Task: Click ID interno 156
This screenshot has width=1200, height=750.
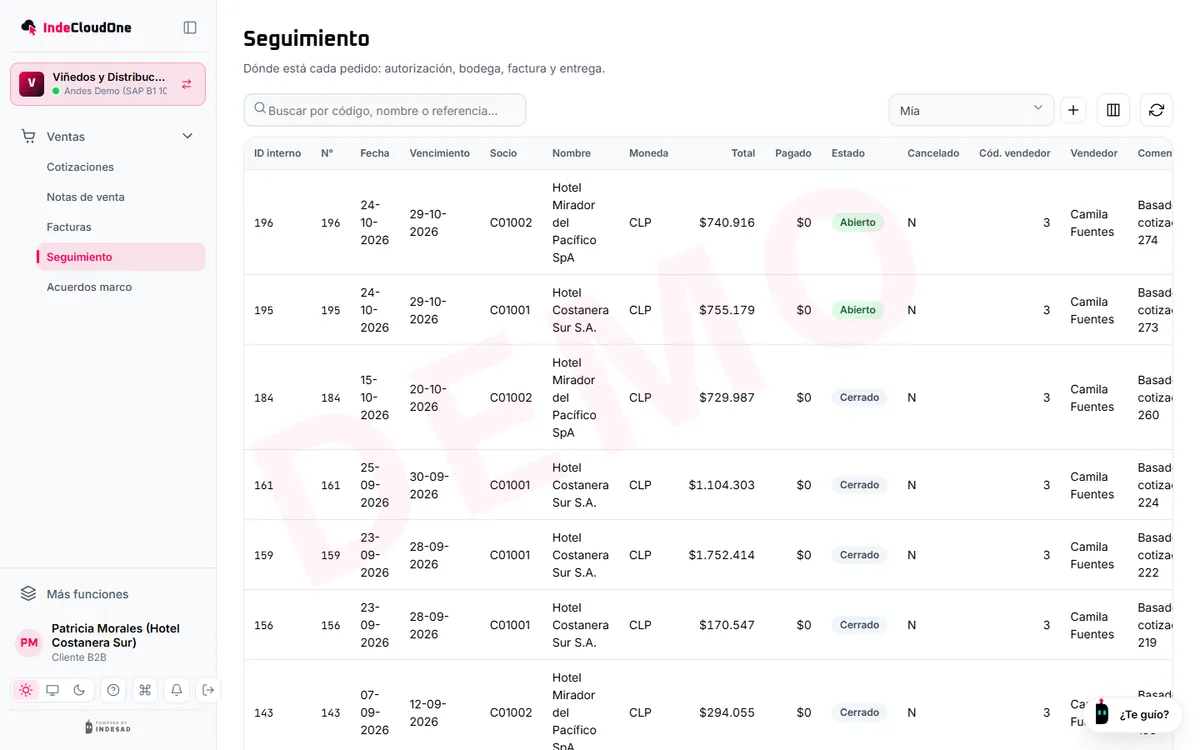Action: 264,625
